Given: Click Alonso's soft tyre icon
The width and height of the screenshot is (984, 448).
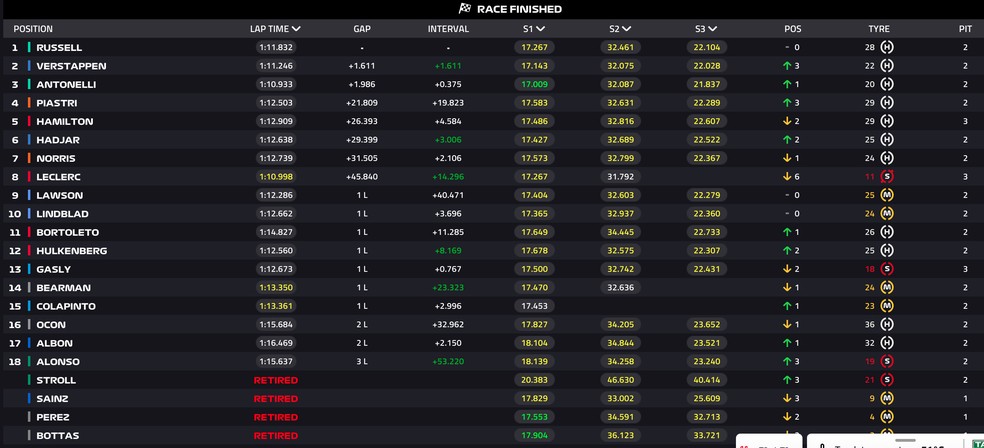Looking at the screenshot, I should pyautogui.click(x=887, y=361).
